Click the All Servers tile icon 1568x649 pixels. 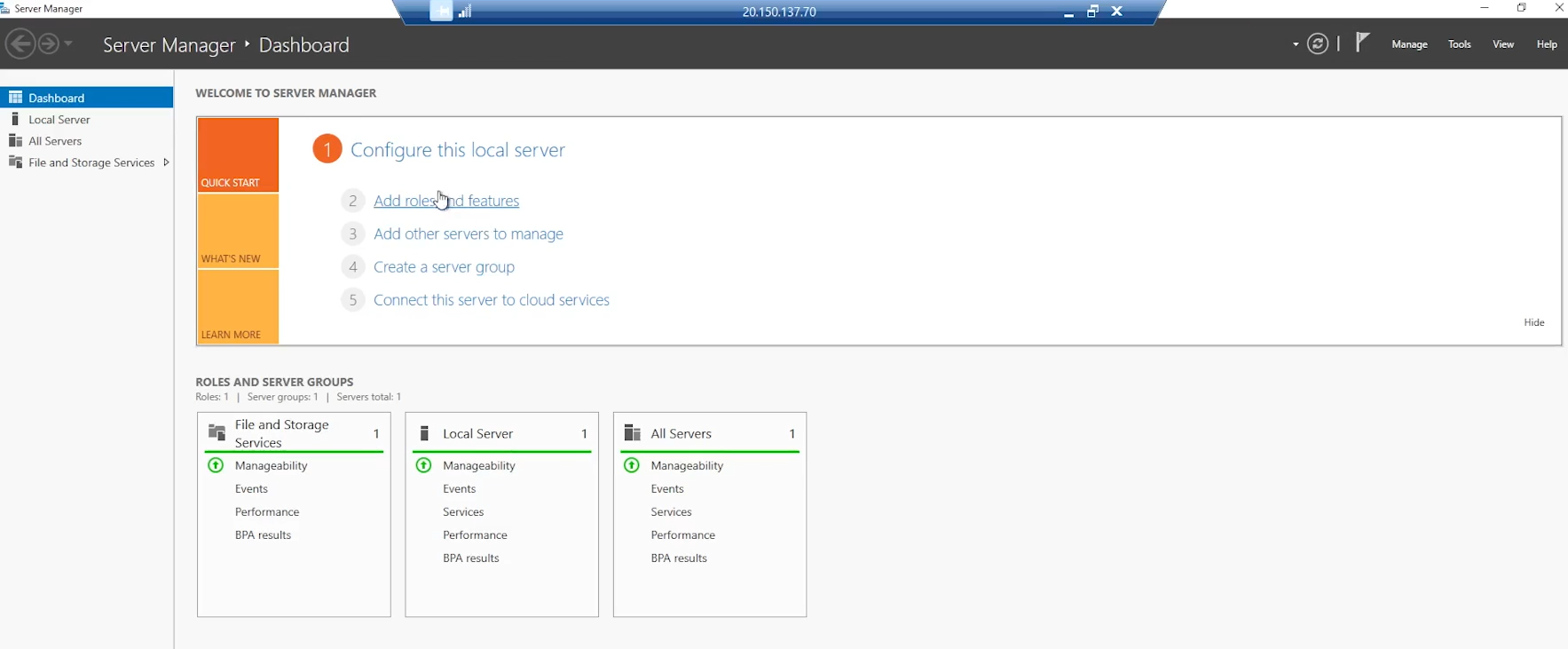coord(633,432)
